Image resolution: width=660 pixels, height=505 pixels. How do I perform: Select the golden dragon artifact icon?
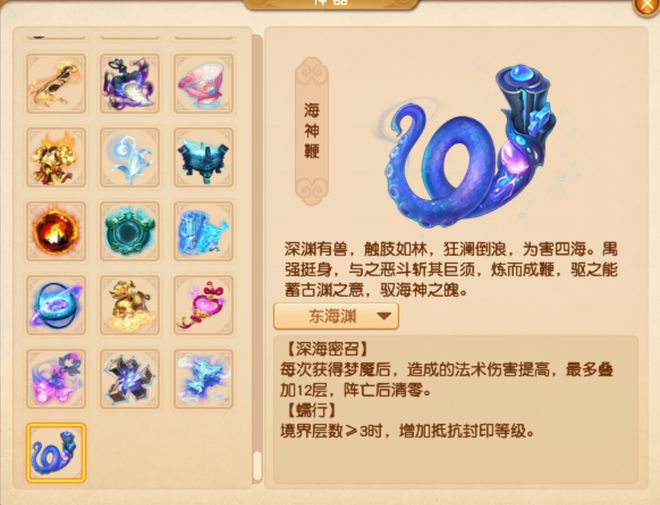(x=56, y=83)
